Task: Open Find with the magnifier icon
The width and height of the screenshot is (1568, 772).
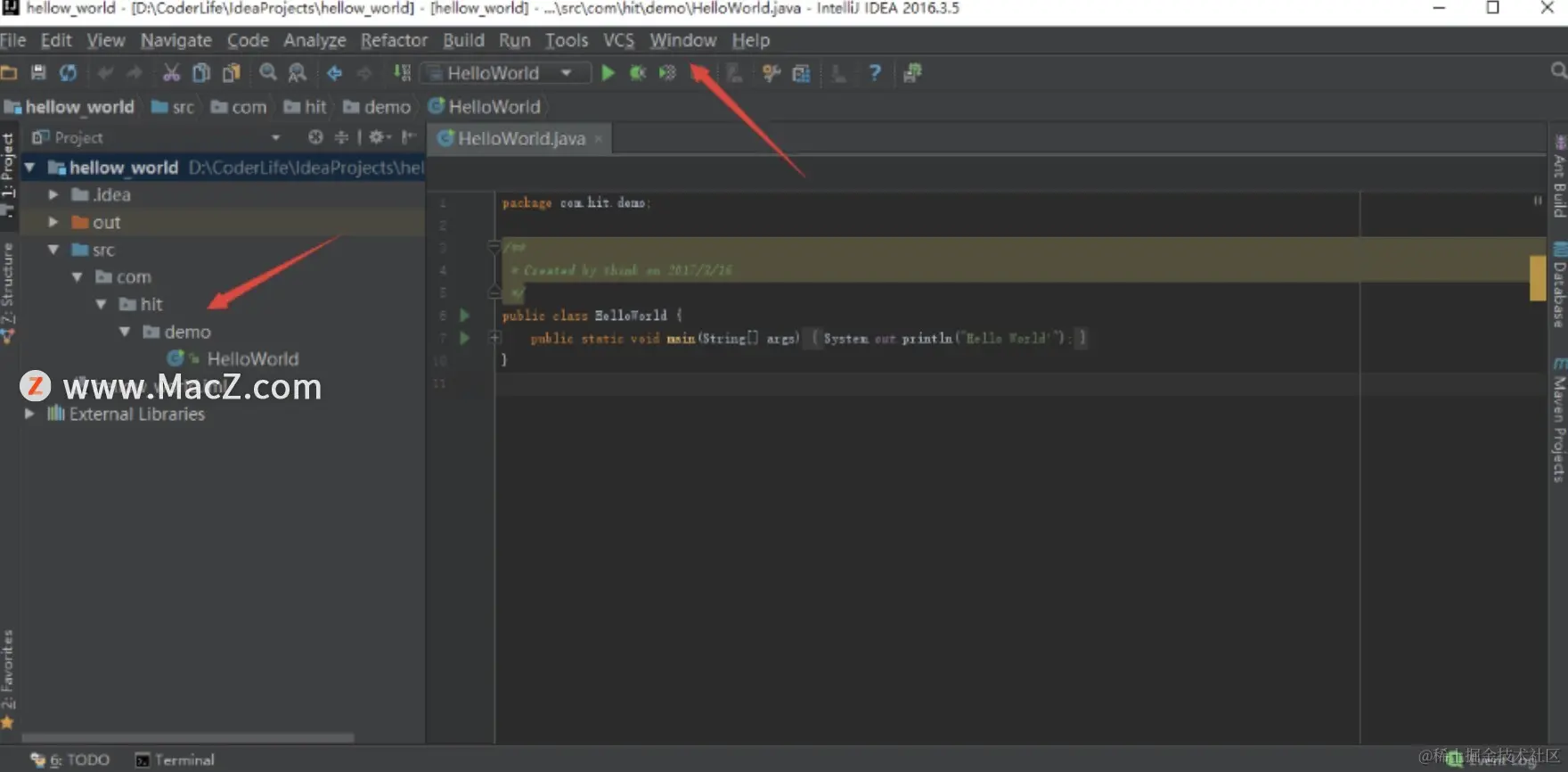Action: point(268,73)
